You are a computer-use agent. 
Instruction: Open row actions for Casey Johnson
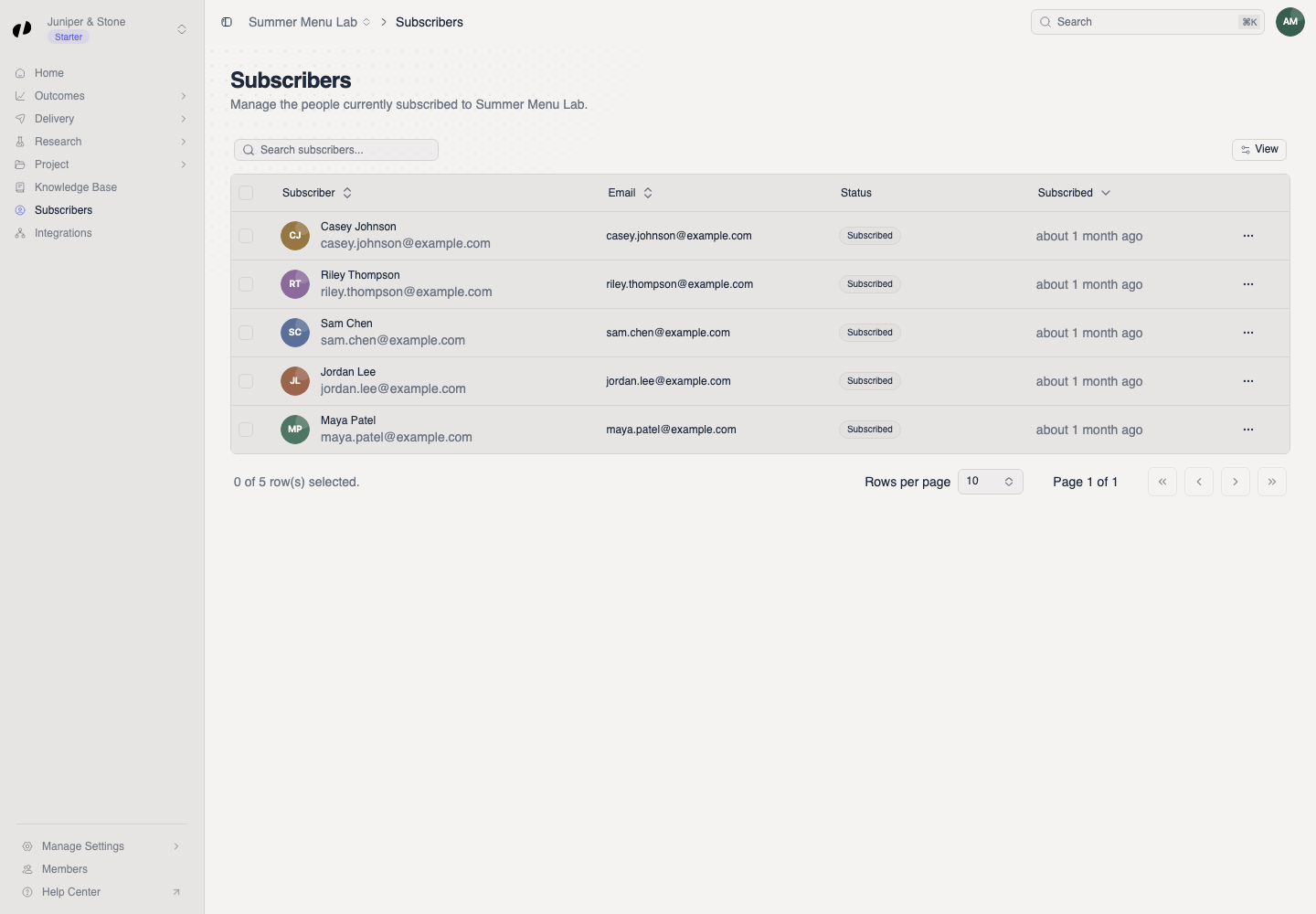coord(1248,236)
